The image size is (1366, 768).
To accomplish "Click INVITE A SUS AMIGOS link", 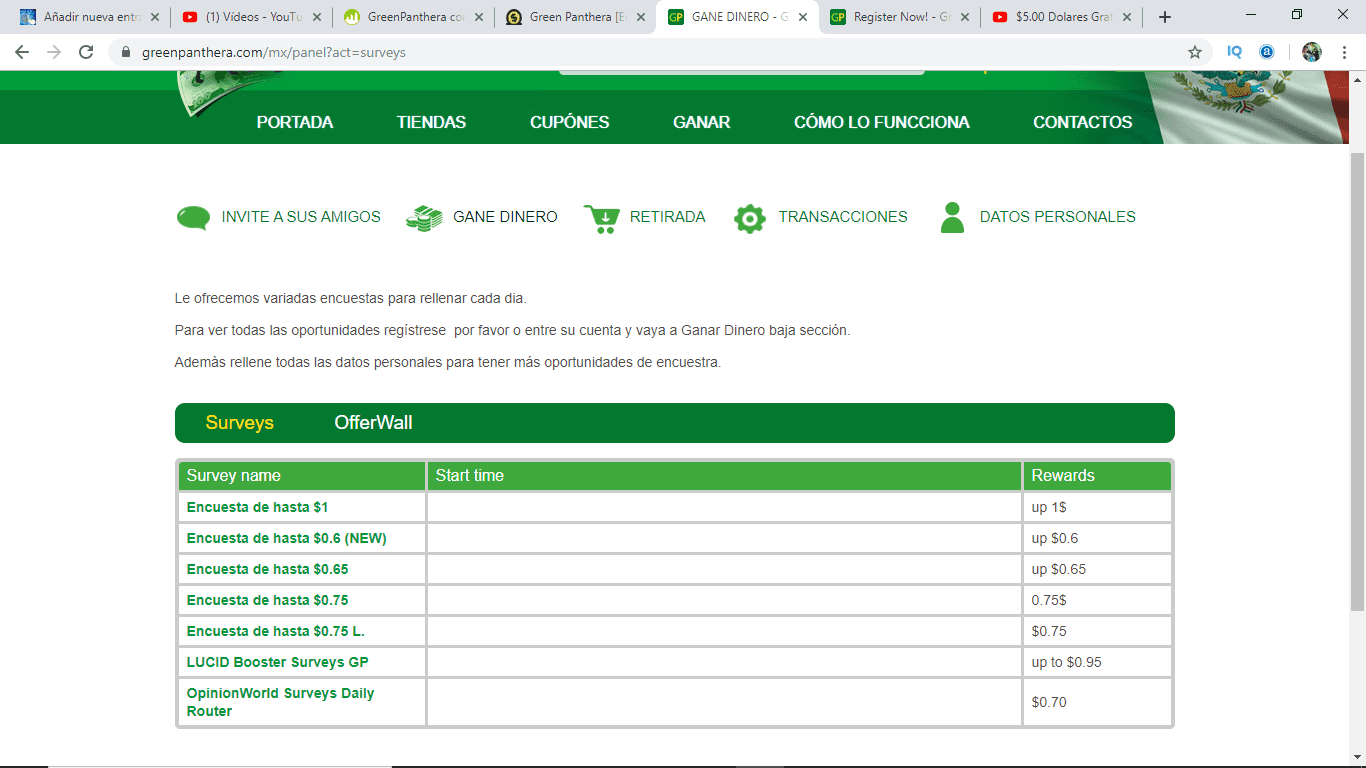I will click(x=301, y=217).
